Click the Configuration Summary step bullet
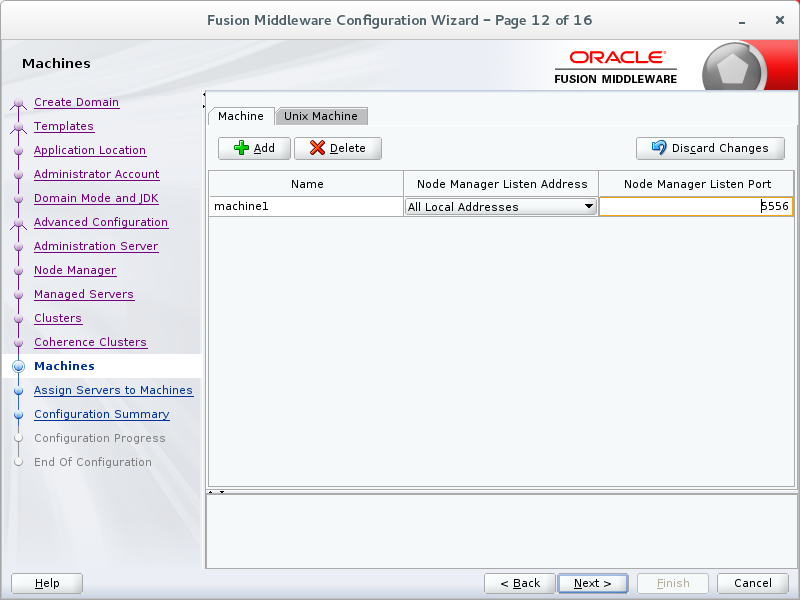This screenshot has width=800, height=600. click(x=19, y=415)
